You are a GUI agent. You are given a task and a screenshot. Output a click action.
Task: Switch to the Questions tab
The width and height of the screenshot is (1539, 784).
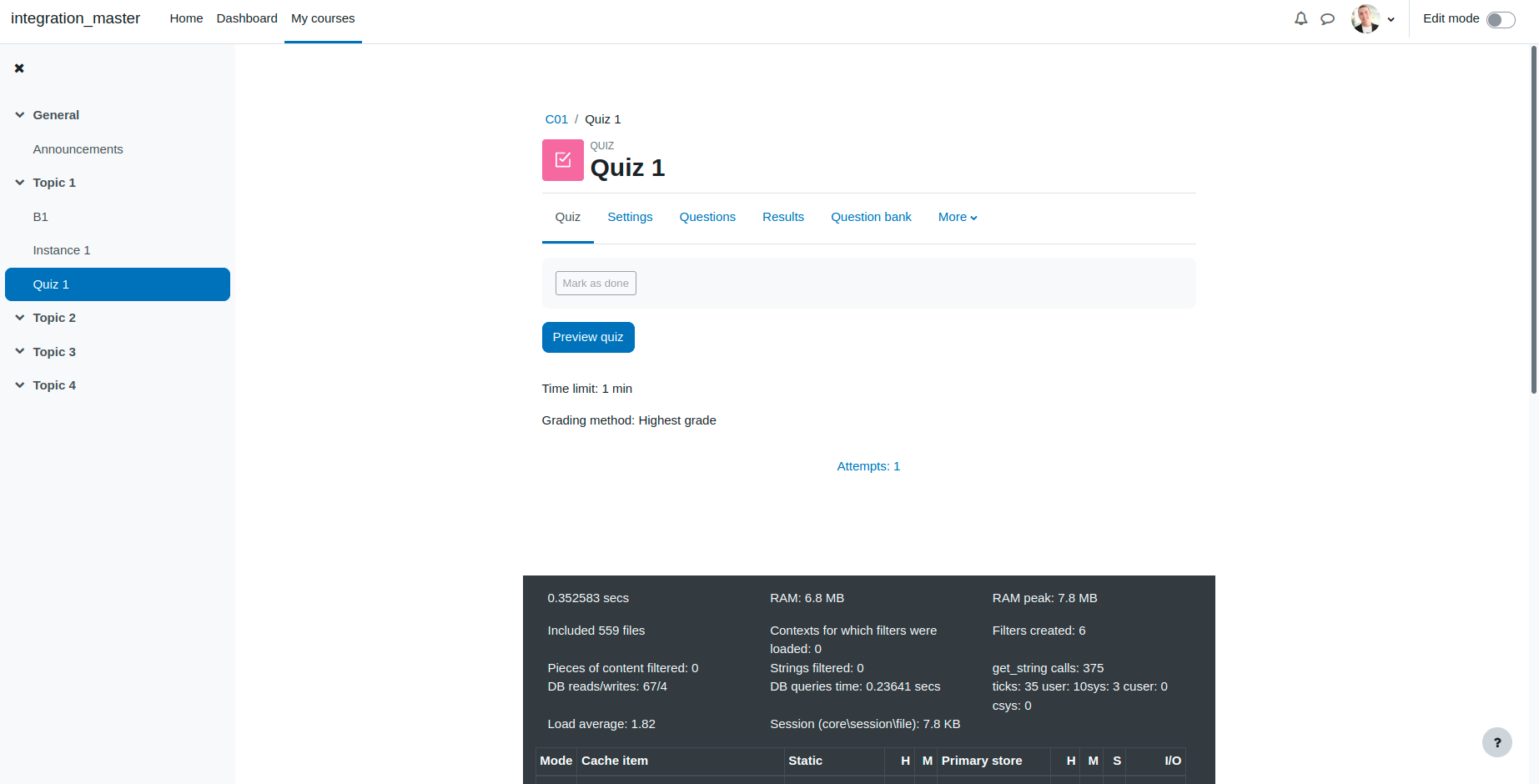click(707, 217)
